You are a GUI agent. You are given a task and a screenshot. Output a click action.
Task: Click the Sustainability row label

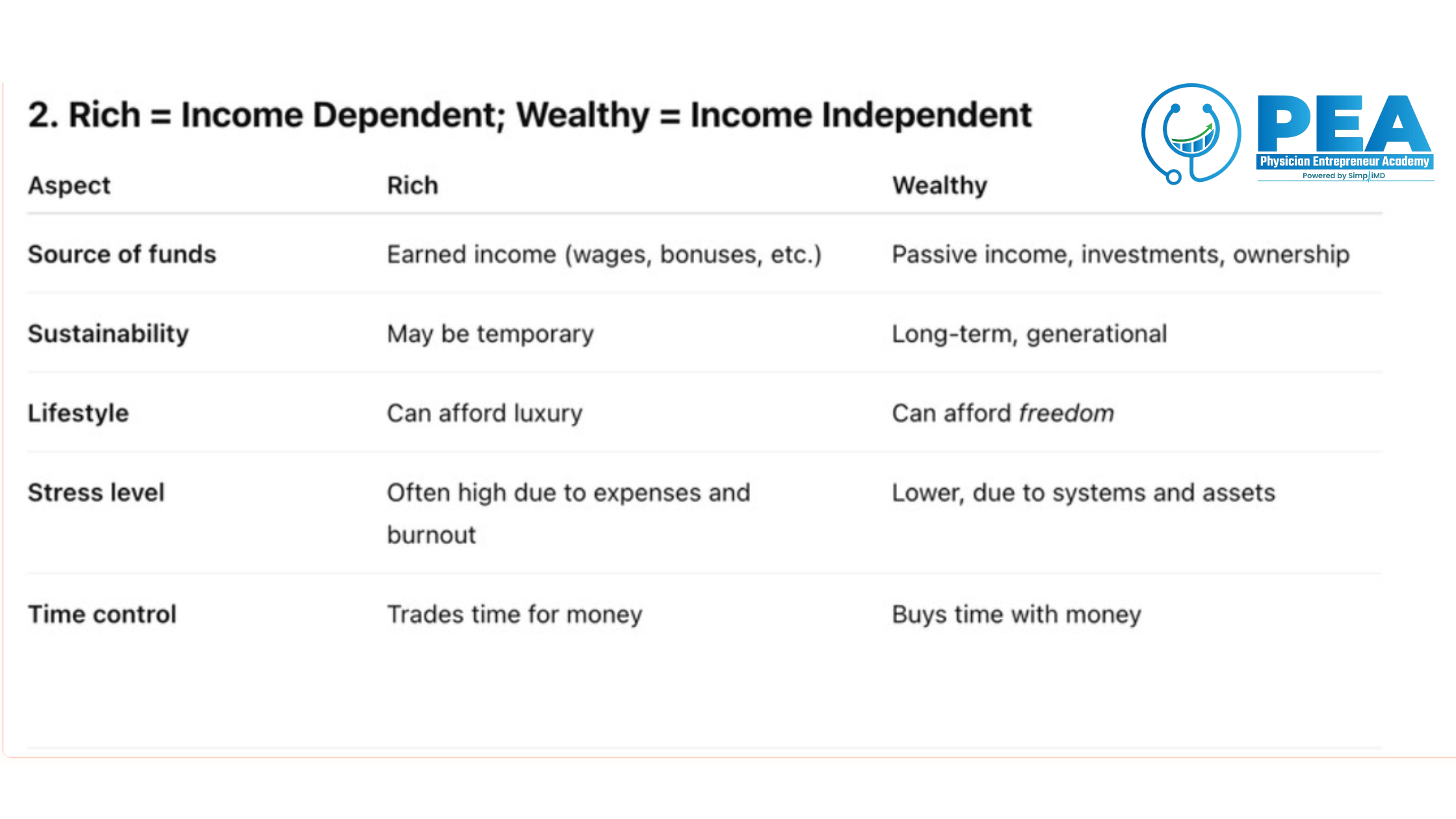point(108,334)
